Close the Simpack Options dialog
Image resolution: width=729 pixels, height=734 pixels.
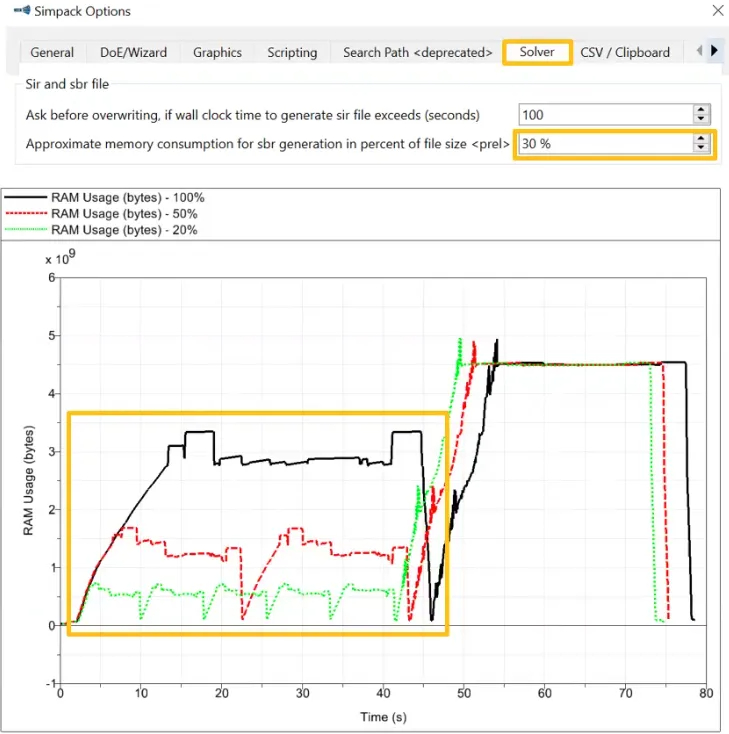714,12
